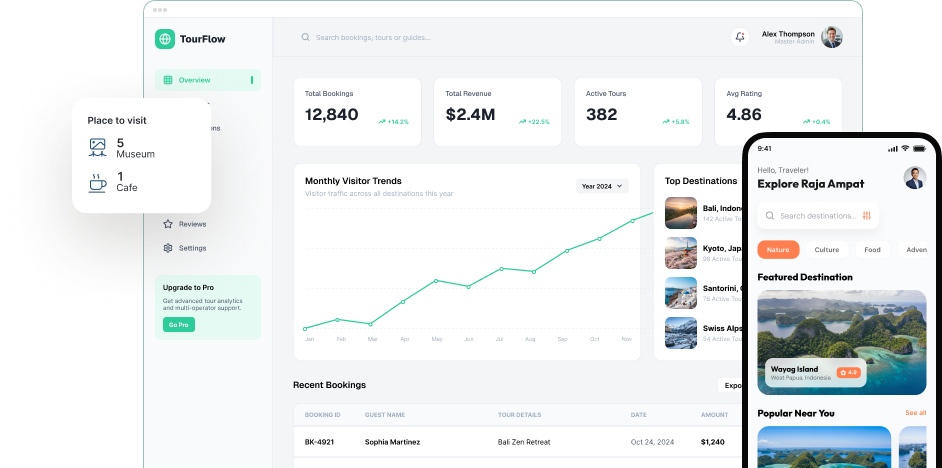
Task: Open the Year 2024 dropdown
Action: point(603,186)
